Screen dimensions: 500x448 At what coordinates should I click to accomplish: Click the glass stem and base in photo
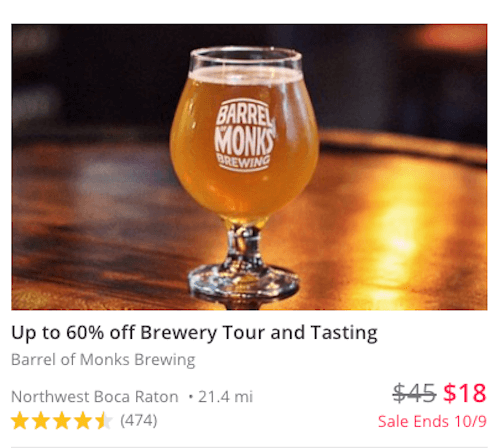244,263
